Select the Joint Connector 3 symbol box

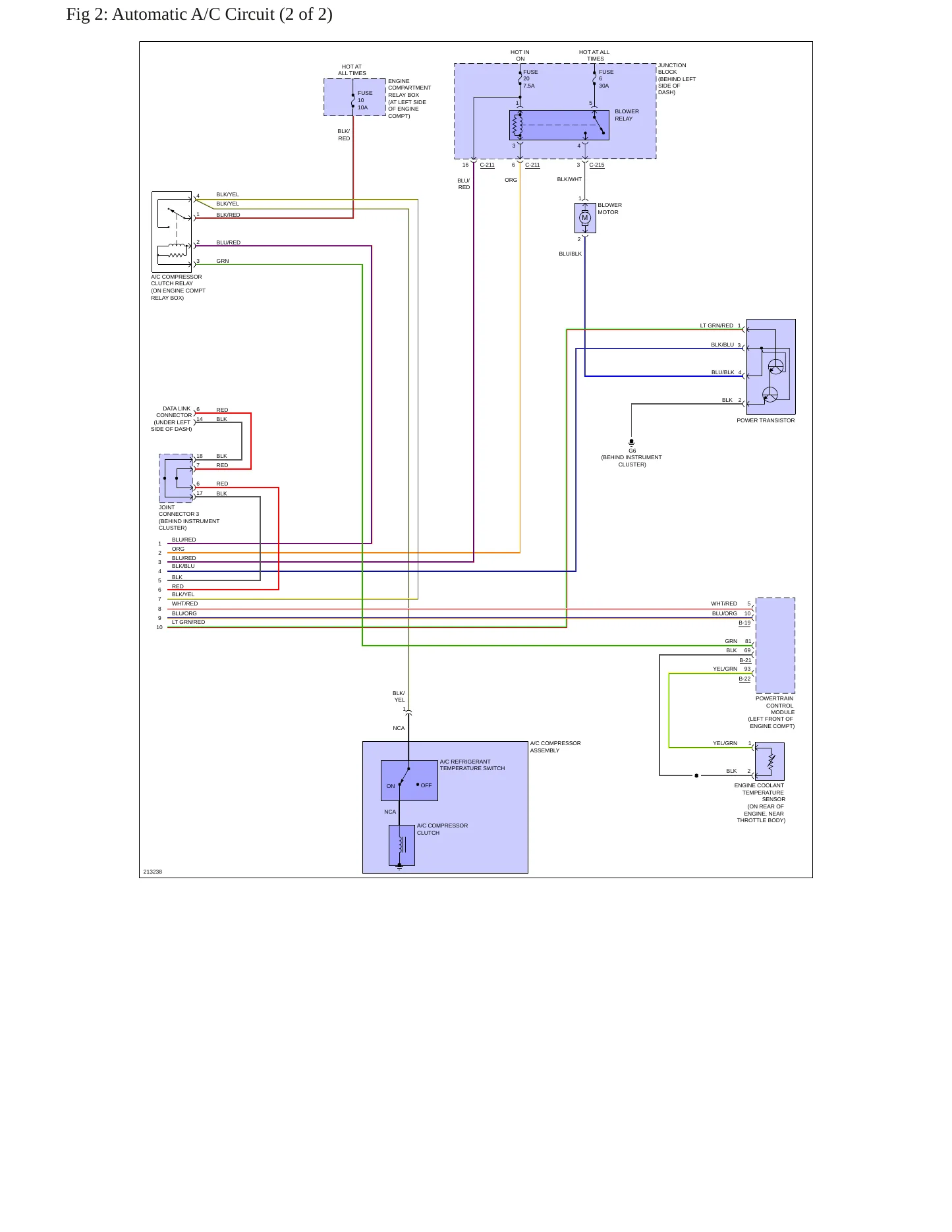click(x=177, y=478)
